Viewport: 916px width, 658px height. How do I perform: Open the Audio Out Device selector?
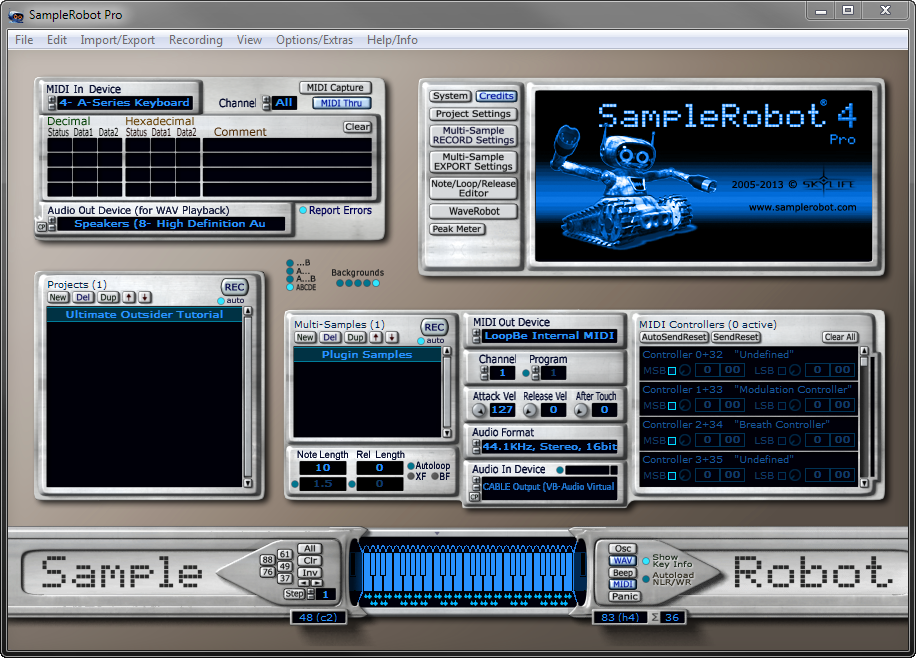(x=170, y=224)
